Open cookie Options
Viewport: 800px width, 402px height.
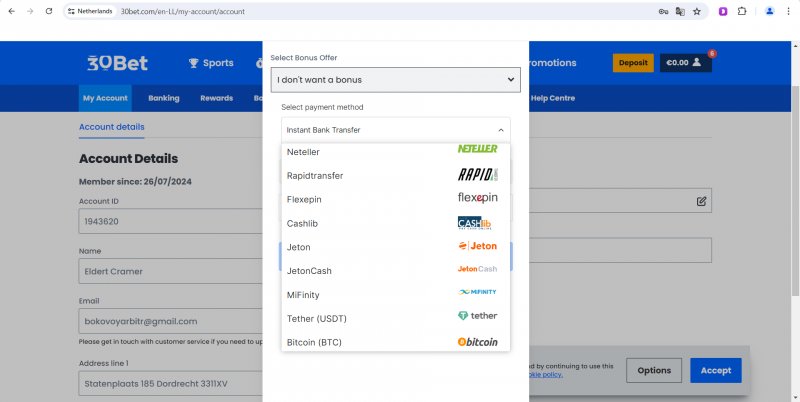coord(654,370)
